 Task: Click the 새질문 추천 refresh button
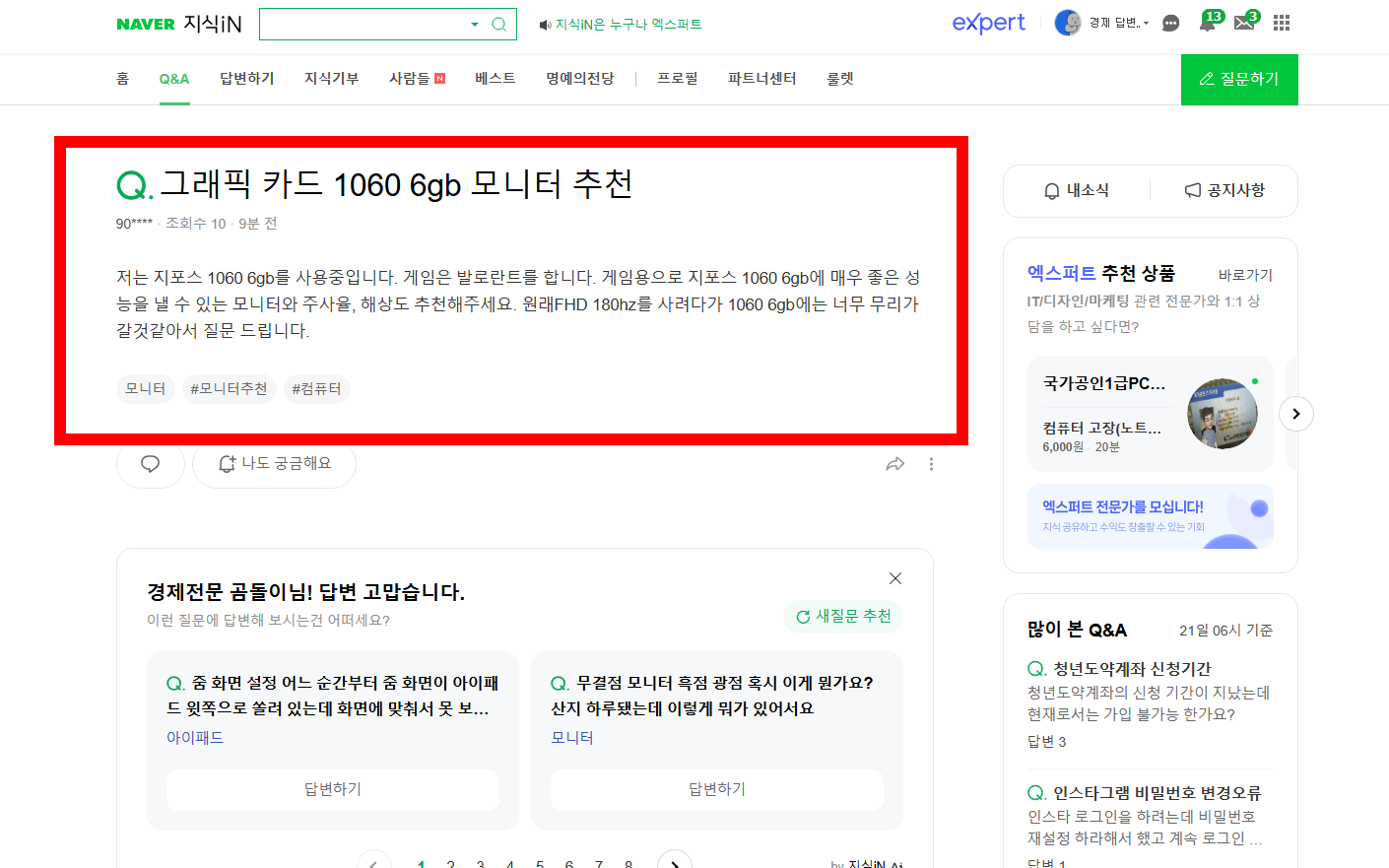(x=843, y=617)
